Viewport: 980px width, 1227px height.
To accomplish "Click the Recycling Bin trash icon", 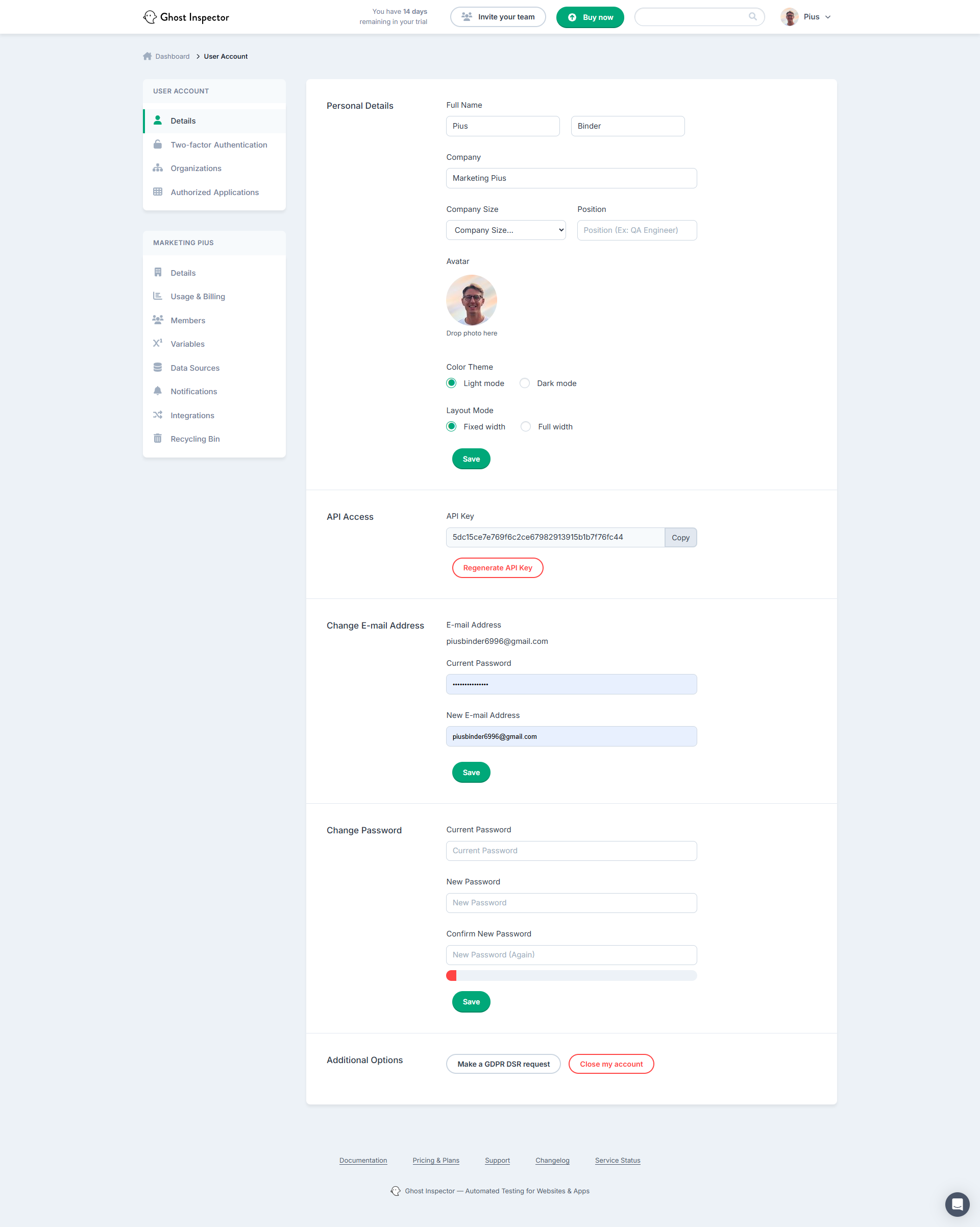I will tap(158, 439).
